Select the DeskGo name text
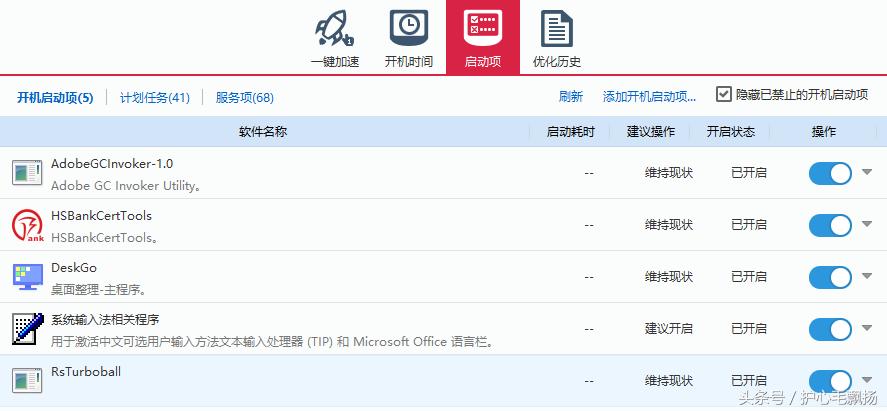 click(74, 268)
